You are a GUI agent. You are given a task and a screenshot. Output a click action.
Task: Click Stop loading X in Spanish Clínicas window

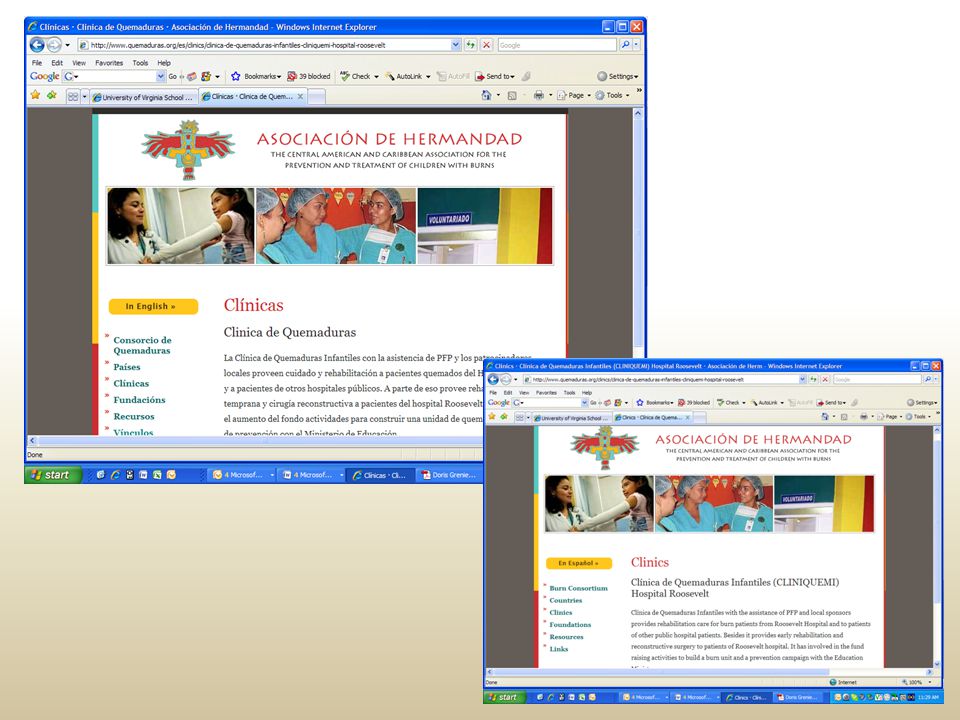[x=486, y=45]
